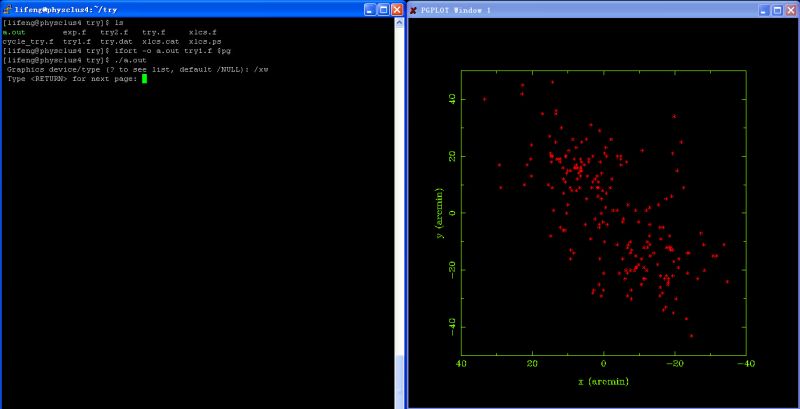Screen dimensions: 800x409
Task: Click the x-axis tick label '0'
Action: [604, 364]
